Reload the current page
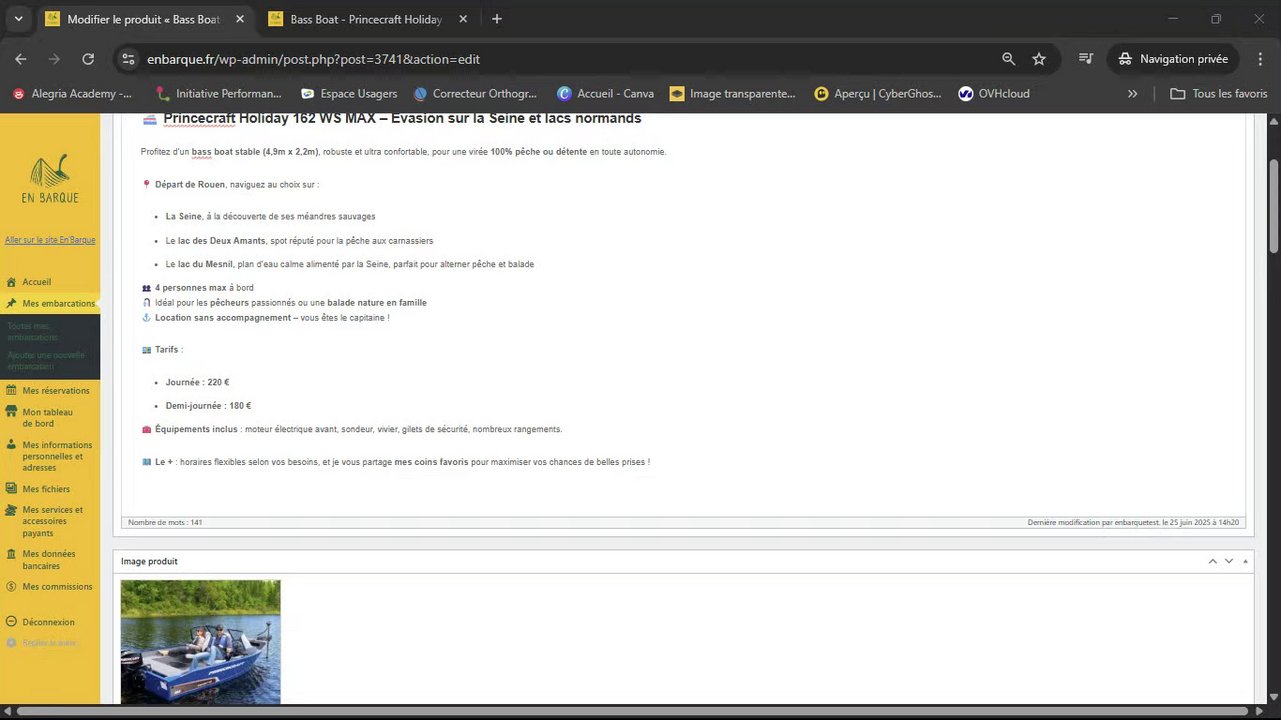1281x720 pixels. [88, 59]
